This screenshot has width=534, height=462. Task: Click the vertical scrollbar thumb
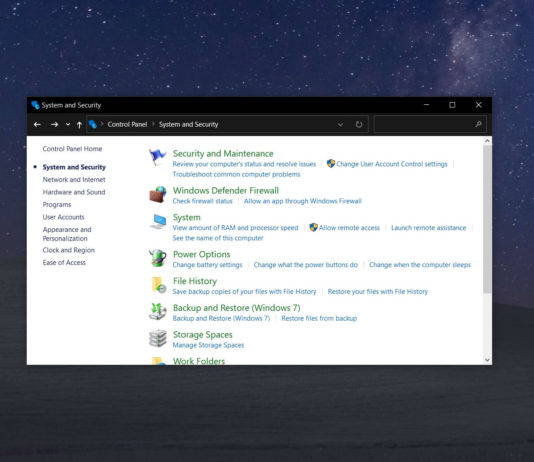[x=487, y=219]
